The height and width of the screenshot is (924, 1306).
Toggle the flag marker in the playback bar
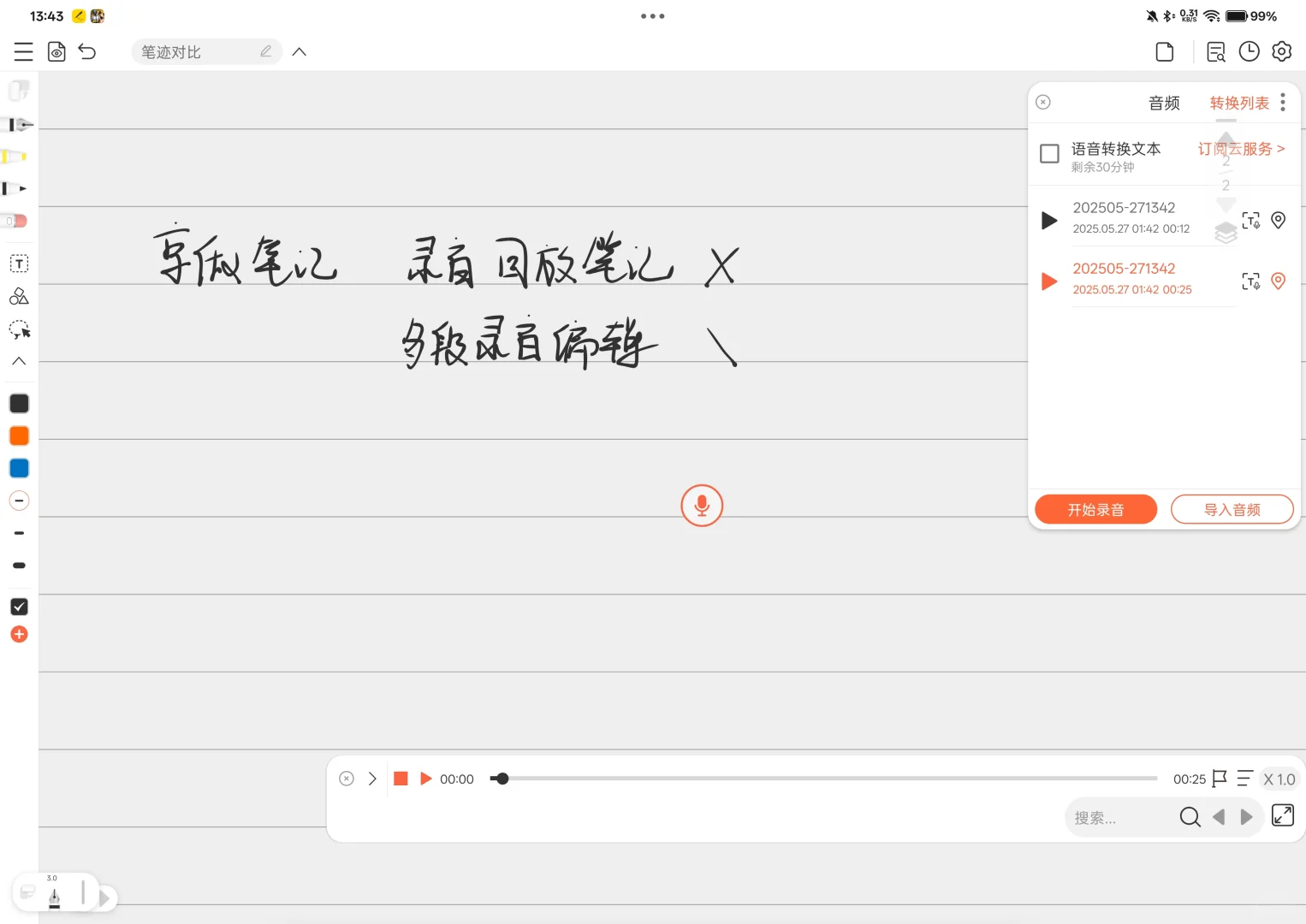(x=1219, y=779)
